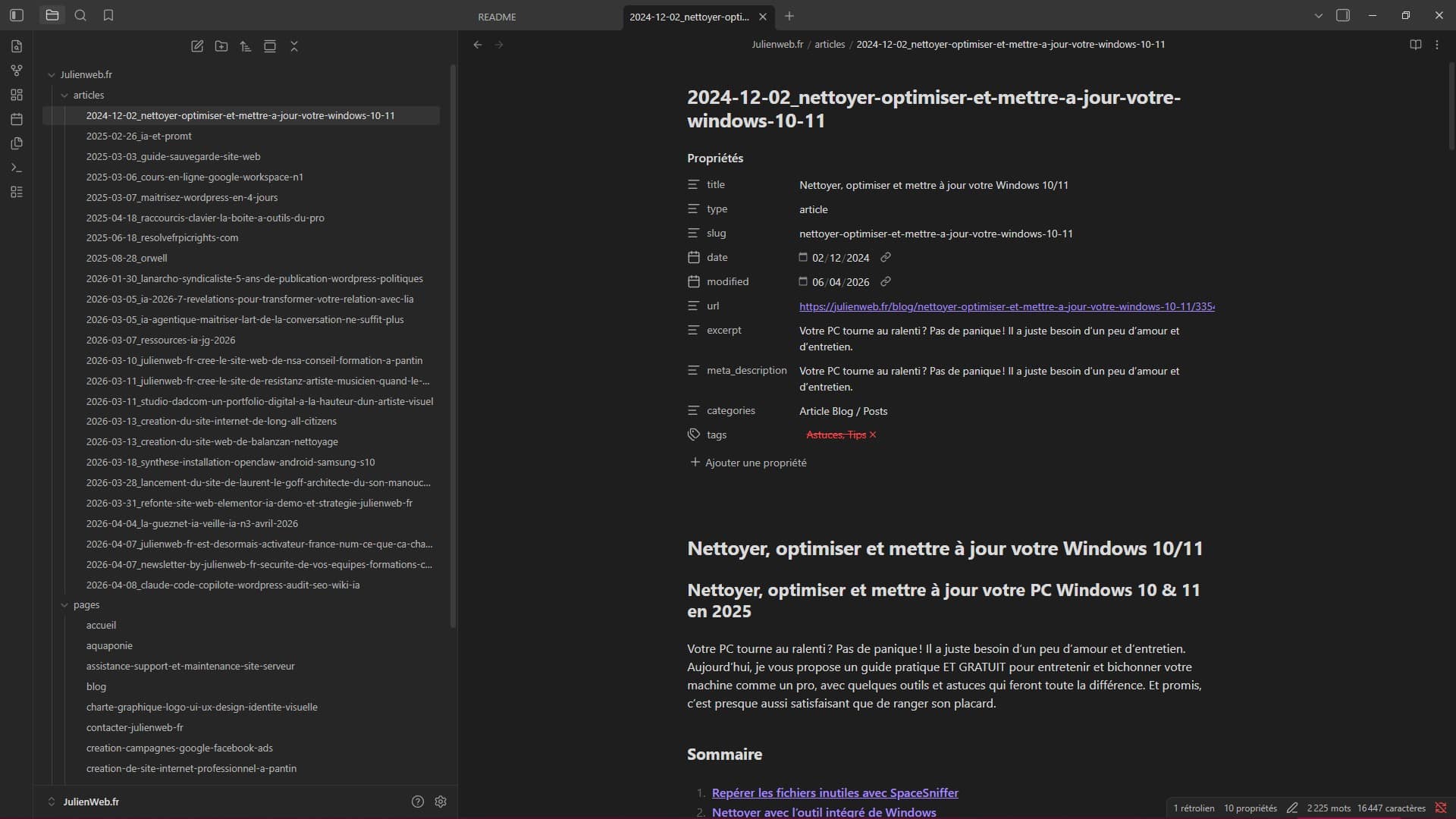The width and height of the screenshot is (1456, 819).
Task: Collapse the pages folder
Action: 65,605
